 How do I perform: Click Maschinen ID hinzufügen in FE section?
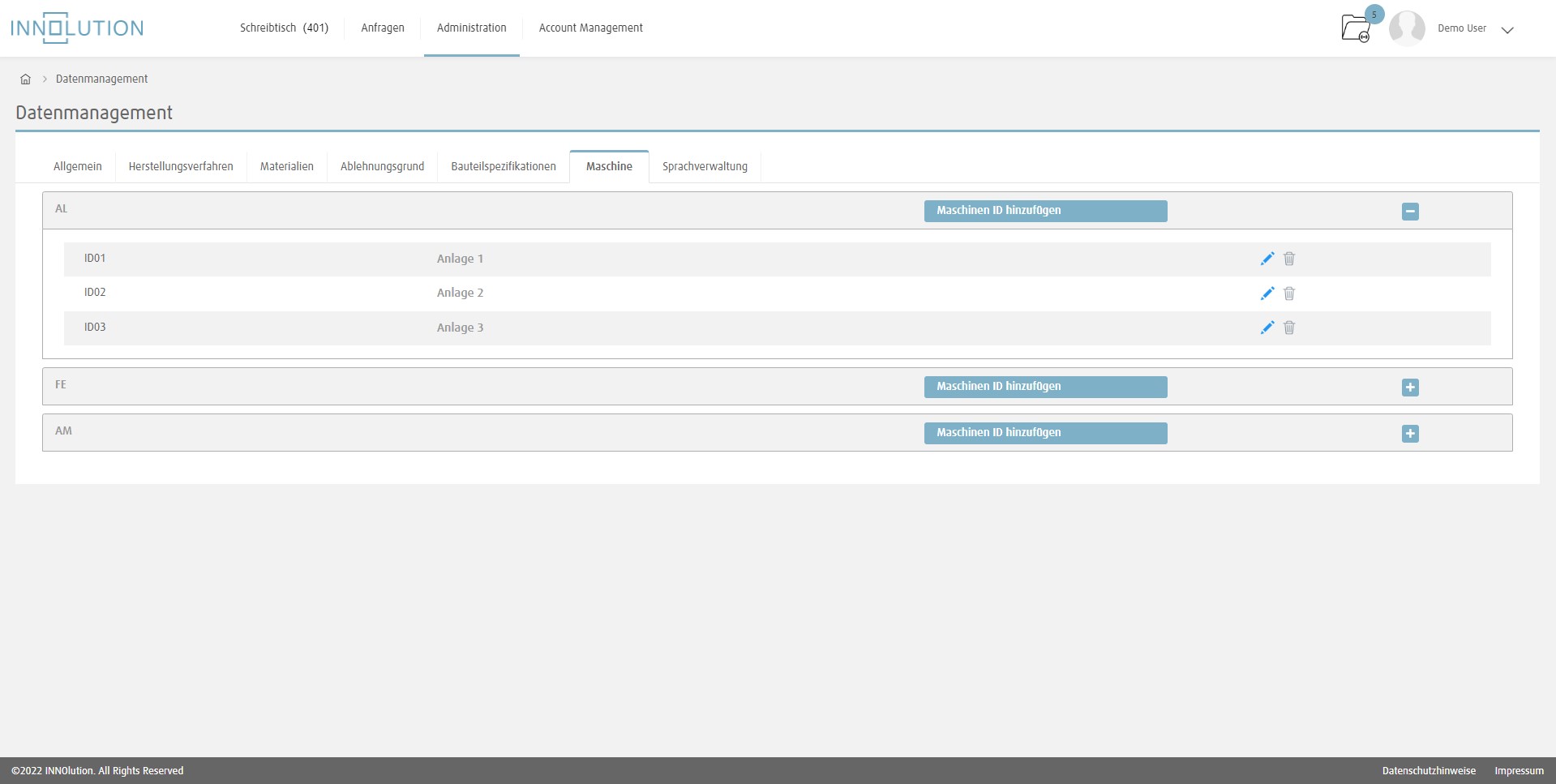(x=1045, y=387)
